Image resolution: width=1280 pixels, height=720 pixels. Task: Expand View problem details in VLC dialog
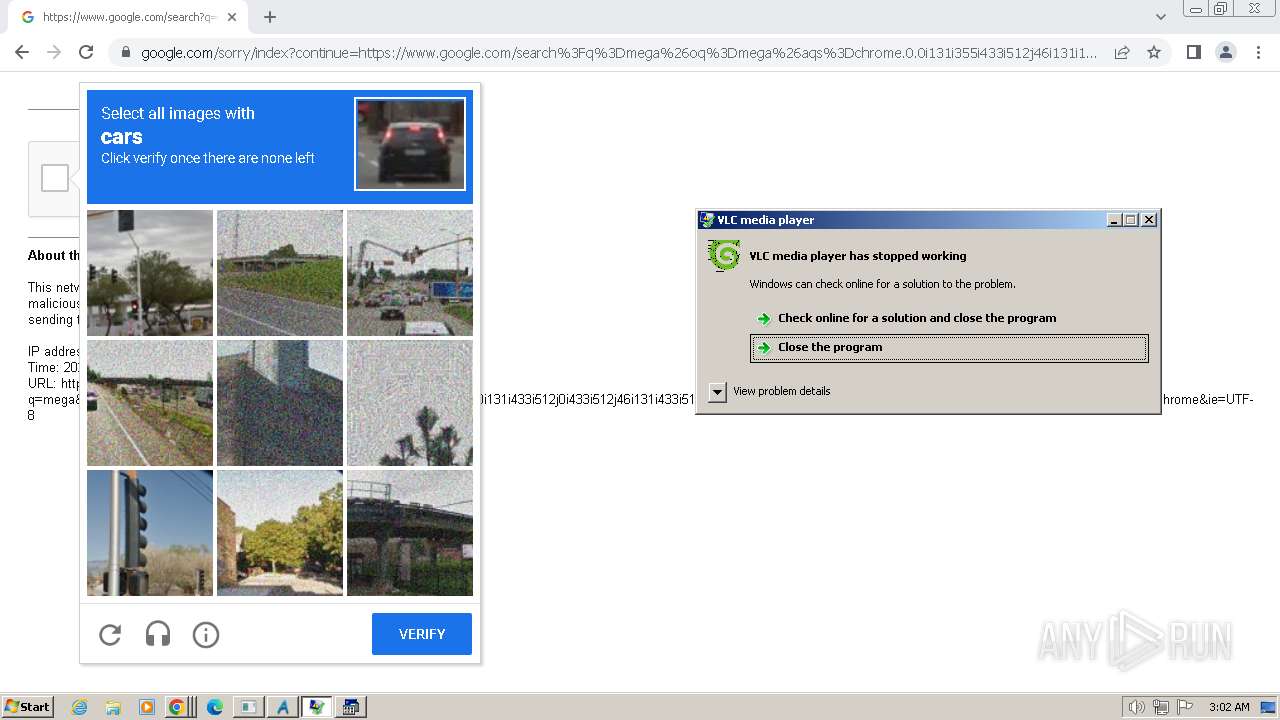click(x=717, y=391)
